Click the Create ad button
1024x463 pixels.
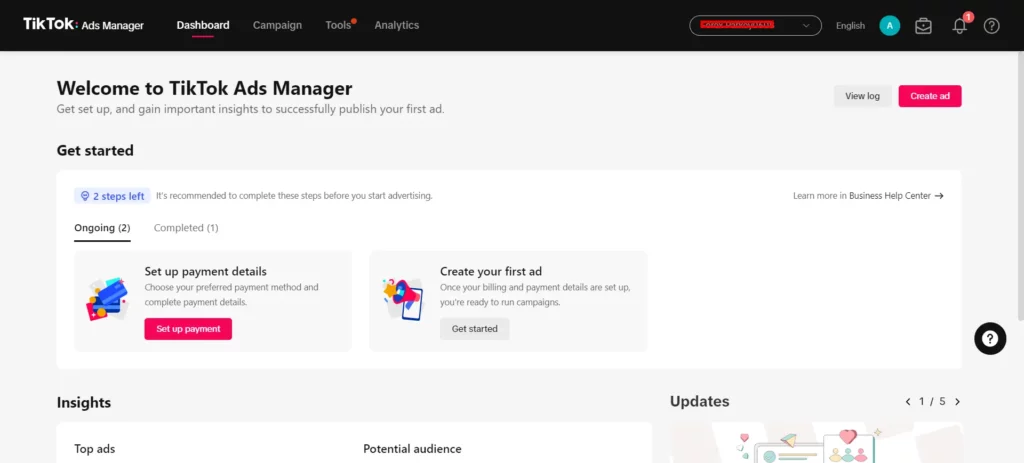coord(929,96)
